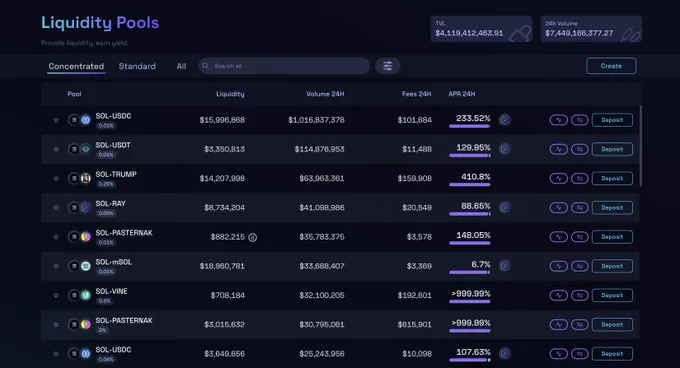
Task: Click rewards badge icon beside 107.63% APR
Action: [504, 354]
